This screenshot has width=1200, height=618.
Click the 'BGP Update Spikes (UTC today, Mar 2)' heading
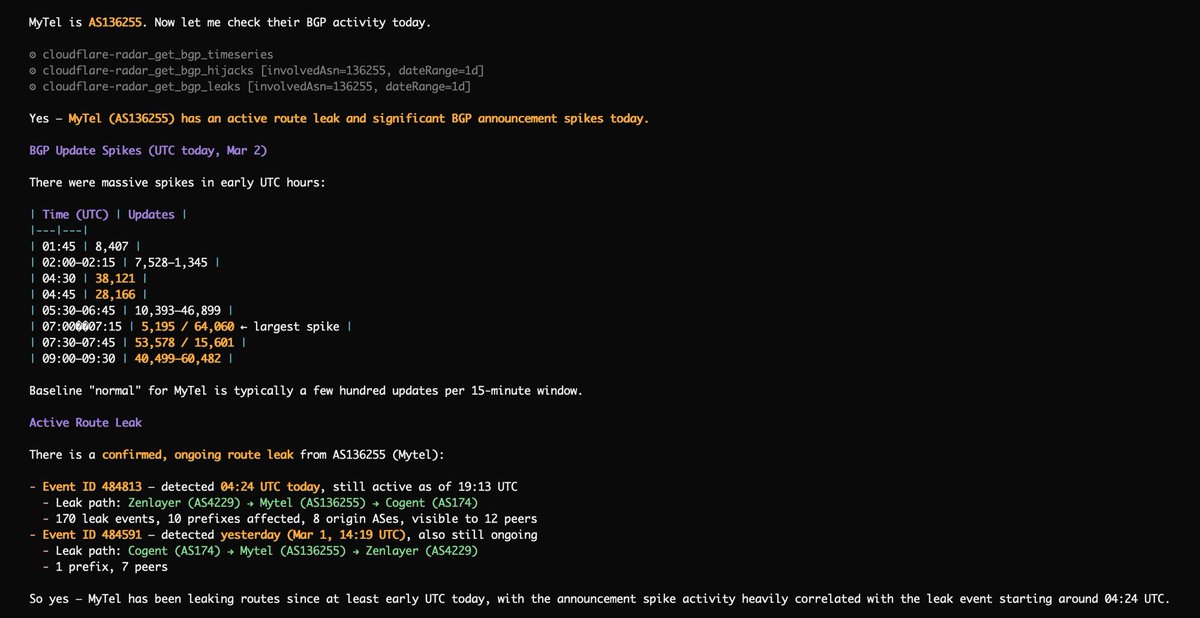coord(148,150)
